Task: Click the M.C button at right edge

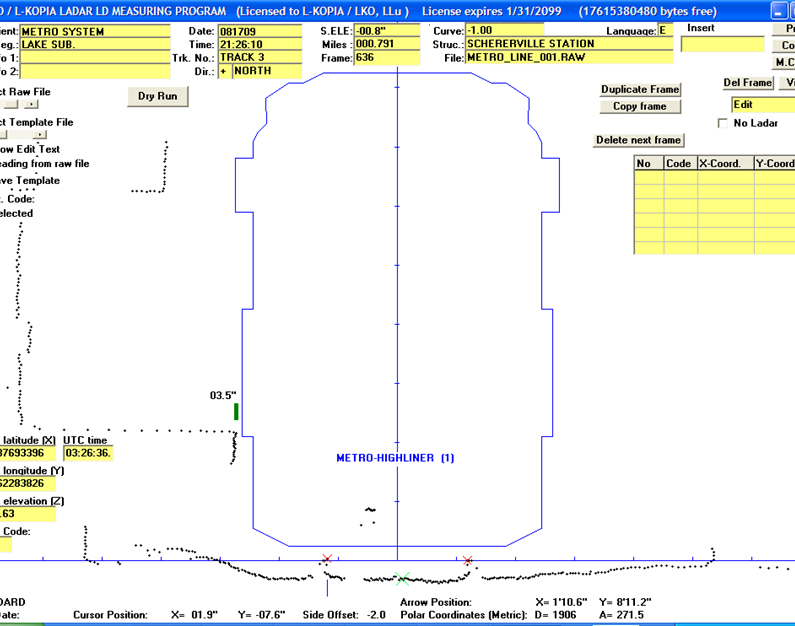Action: (784, 62)
